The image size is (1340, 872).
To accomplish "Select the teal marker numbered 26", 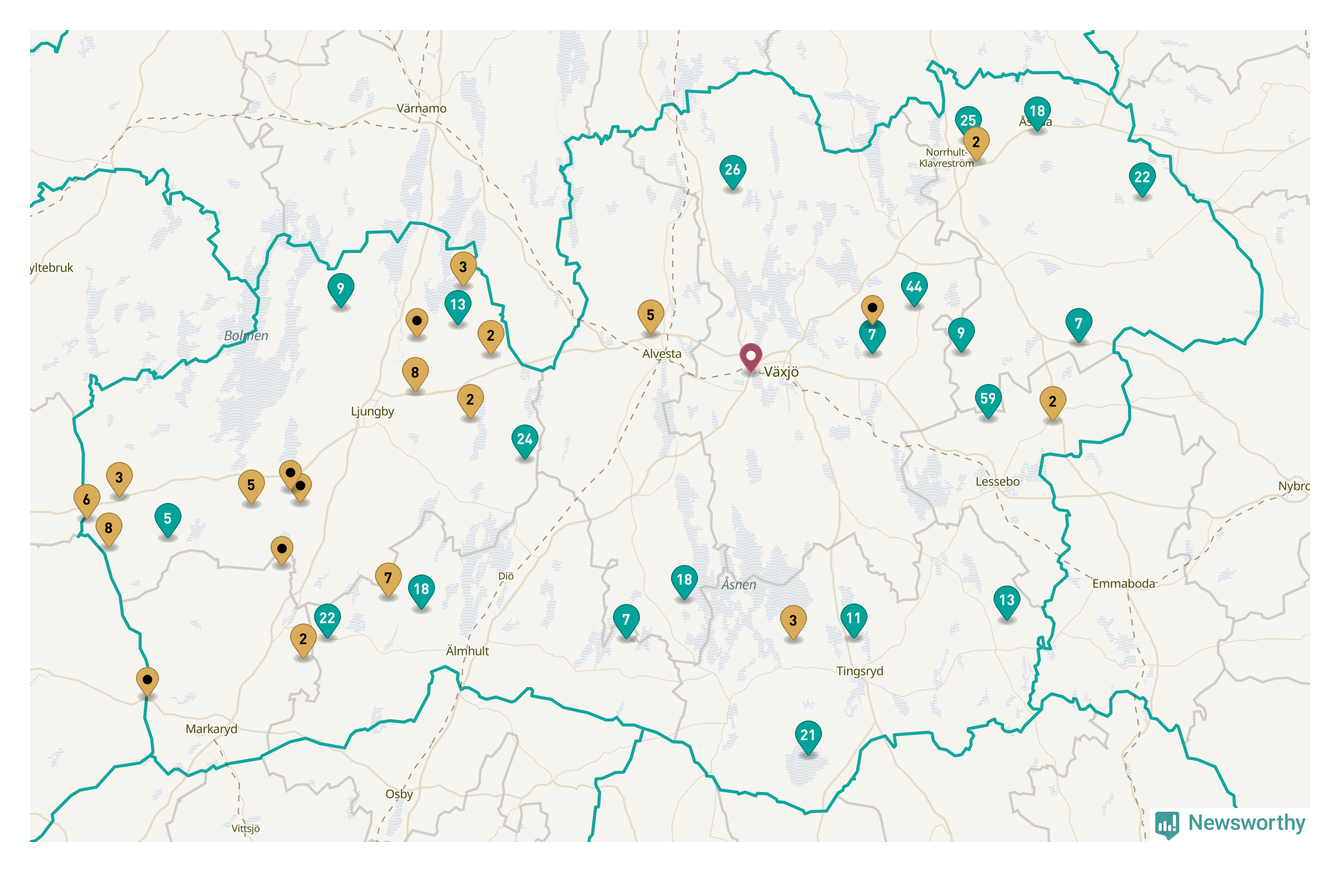I will coord(732,170).
